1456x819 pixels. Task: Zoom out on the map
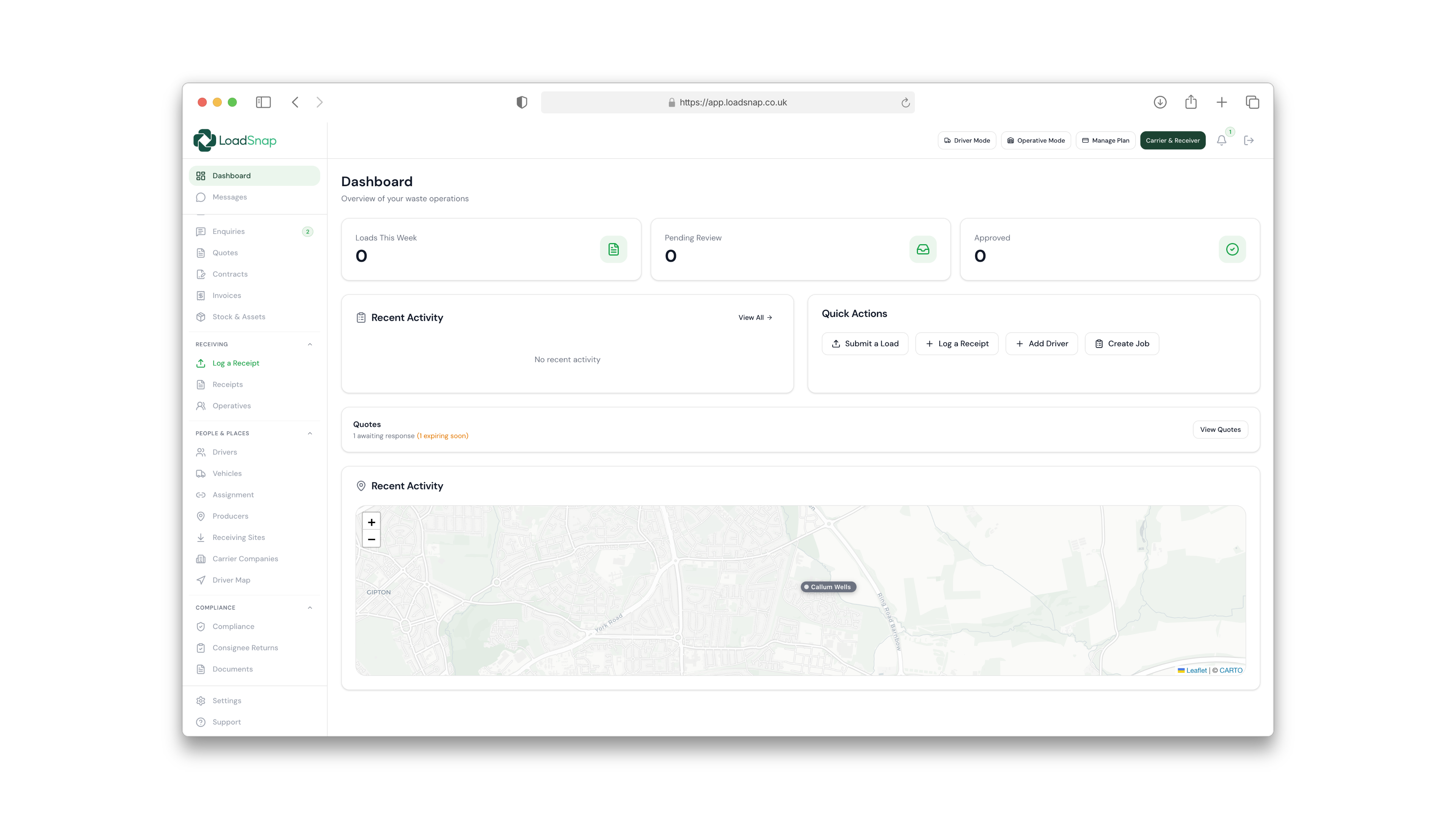(371, 539)
